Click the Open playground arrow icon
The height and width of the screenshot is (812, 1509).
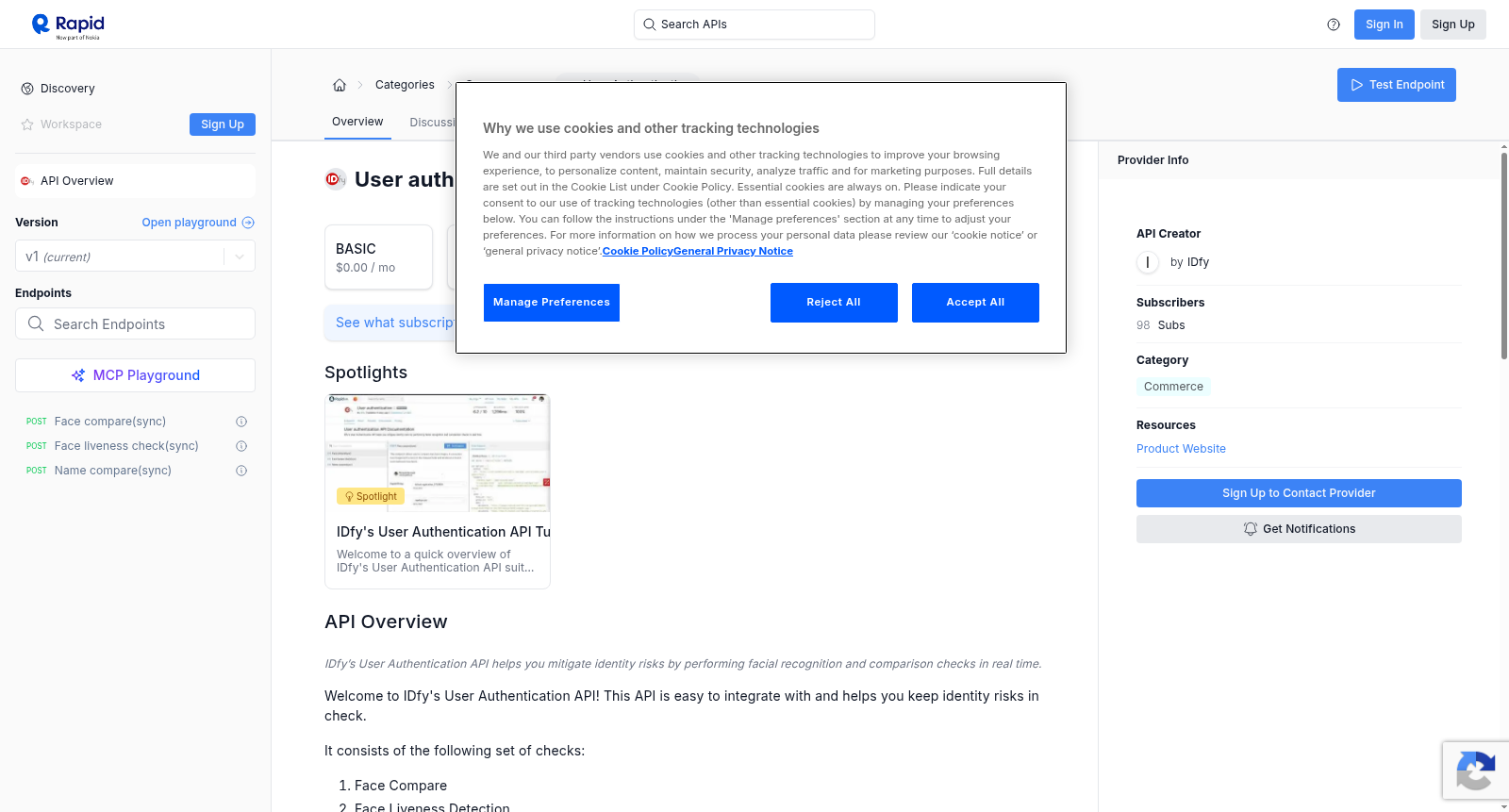[x=248, y=223]
